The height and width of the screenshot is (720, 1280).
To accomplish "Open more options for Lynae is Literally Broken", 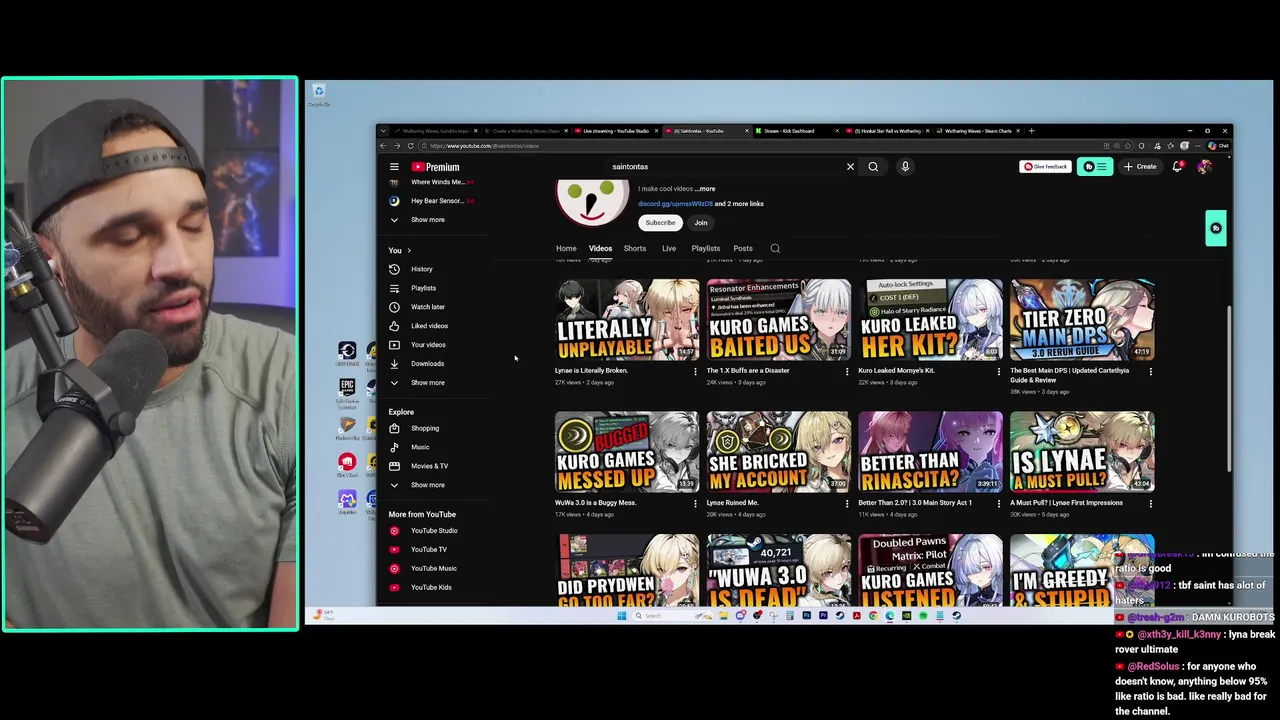I will pos(695,372).
